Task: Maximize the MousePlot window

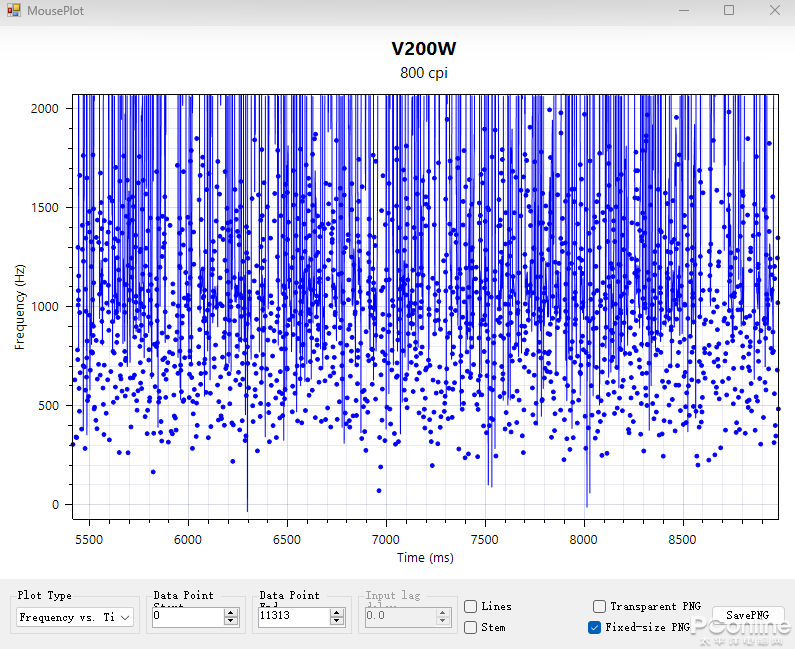Action: [x=729, y=10]
